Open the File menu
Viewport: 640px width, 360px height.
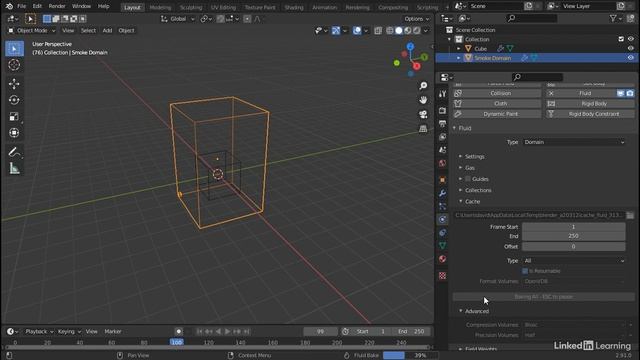[x=21, y=6]
